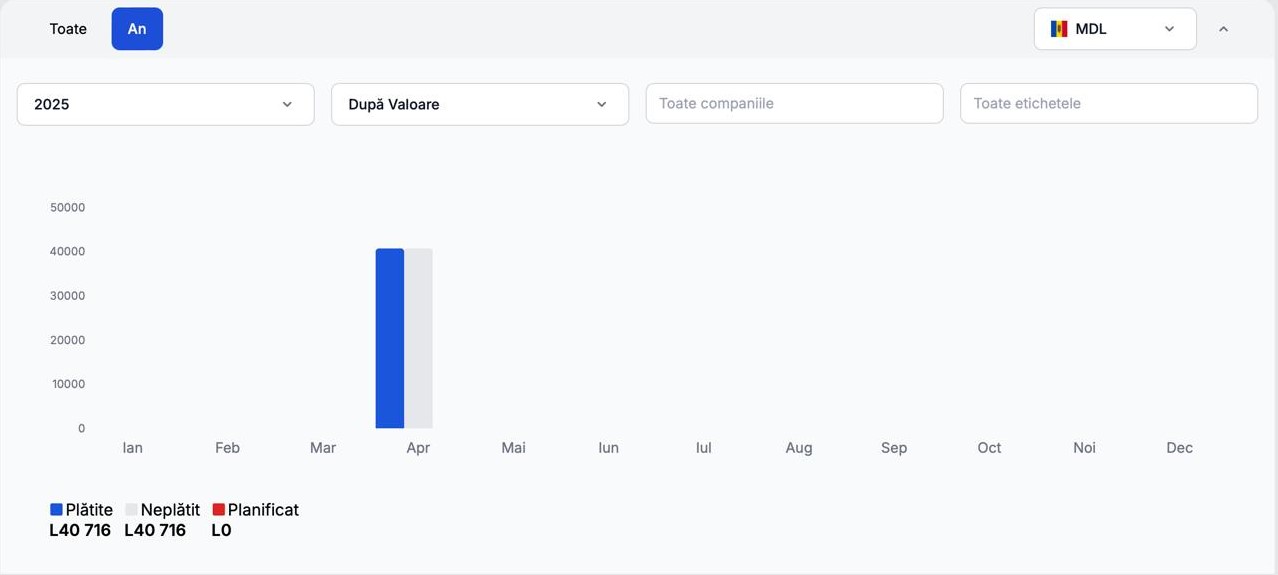Click the grey Neplătit bar for April
Viewport: 1278px width, 575px height.
click(418, 338)
